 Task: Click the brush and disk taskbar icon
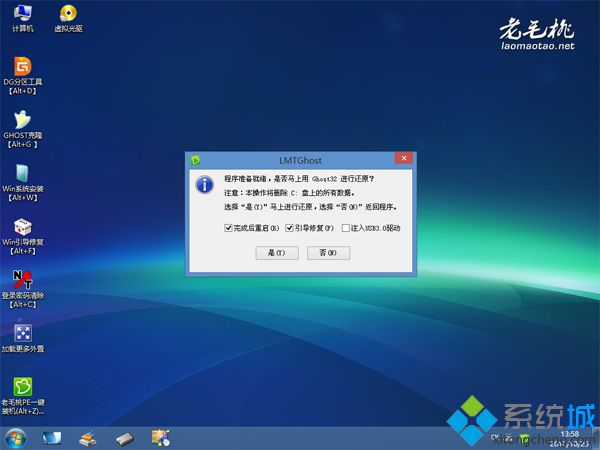(88, 439)
